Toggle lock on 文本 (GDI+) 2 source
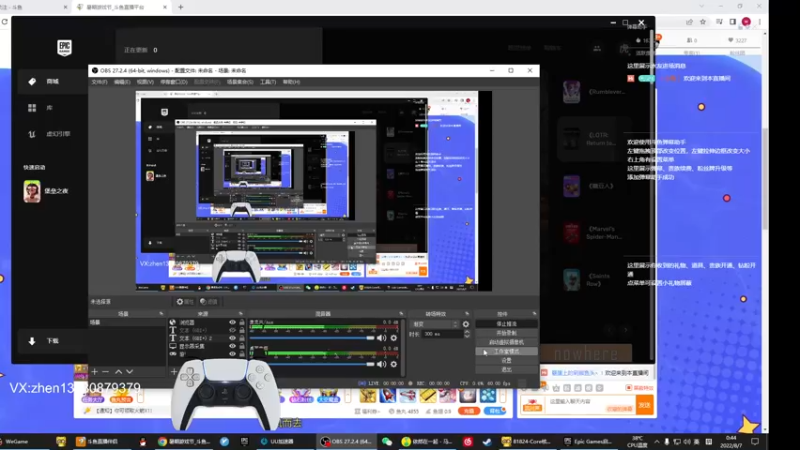The width and height of the screenshot is (800, 450). pos(242,338)
